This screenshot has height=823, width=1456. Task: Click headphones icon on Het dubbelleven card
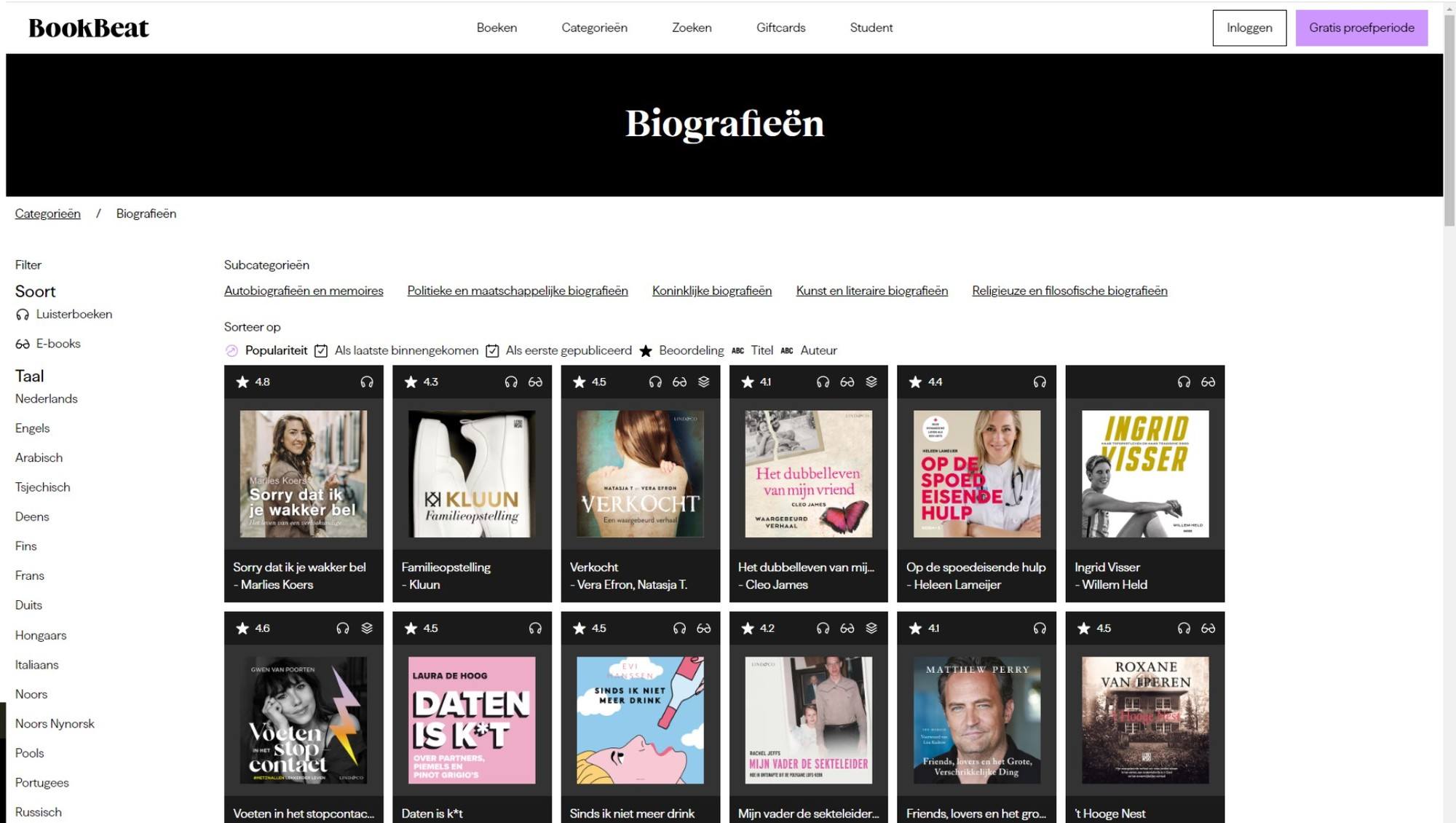tap(823, 382)
